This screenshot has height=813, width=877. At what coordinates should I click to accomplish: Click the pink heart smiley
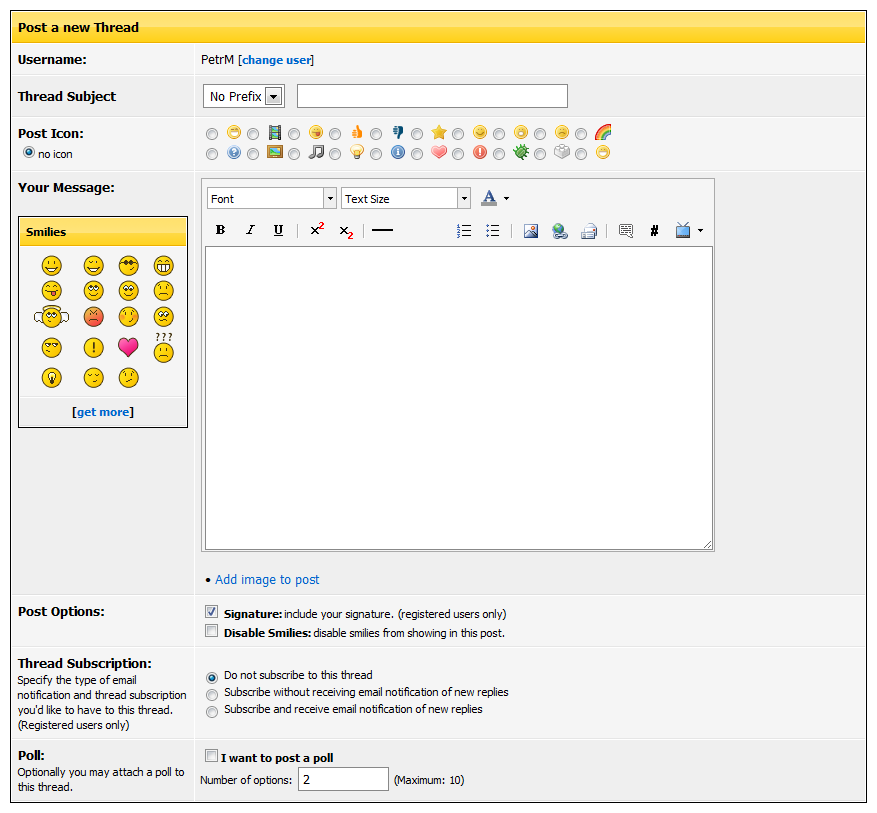pyautogui.click(x=128, y=347)
